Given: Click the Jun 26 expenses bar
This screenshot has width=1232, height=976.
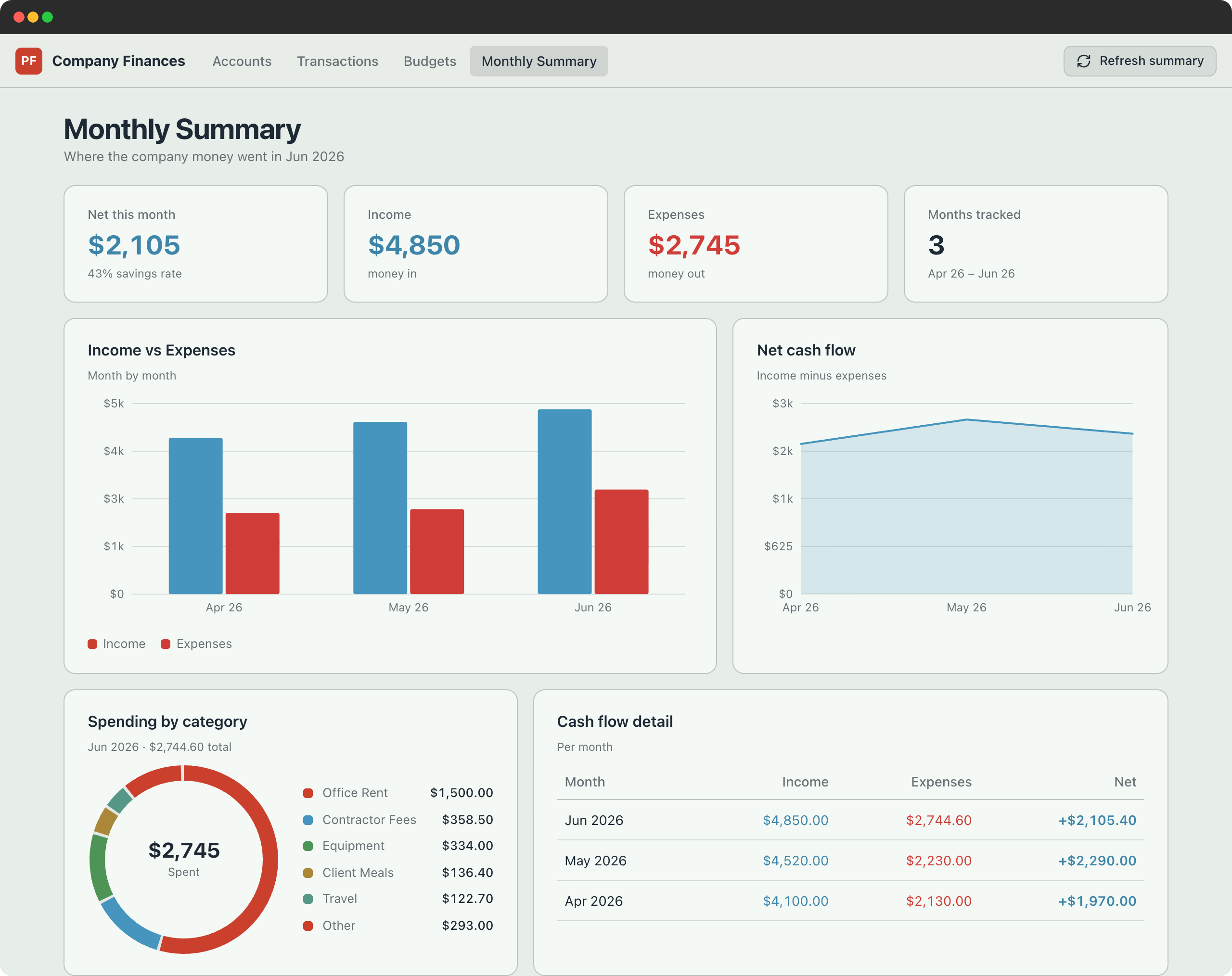Looking at the screenshot, I should (622, 542).
